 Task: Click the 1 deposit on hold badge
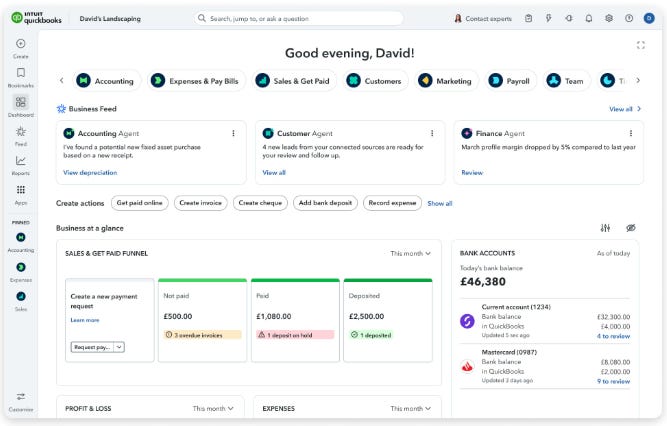coord(295,335)
